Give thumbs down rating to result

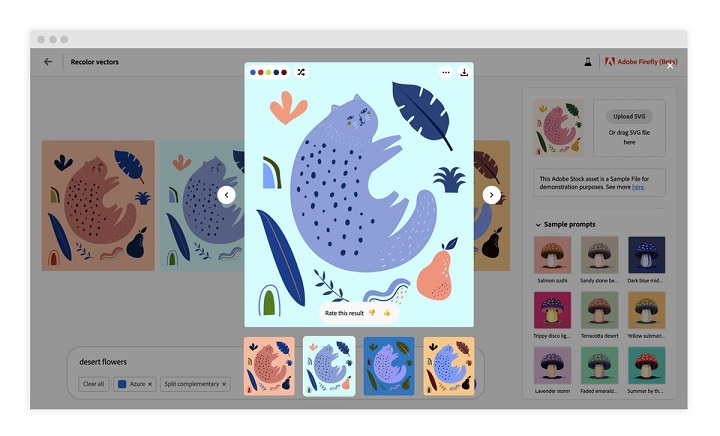point(372,313)
